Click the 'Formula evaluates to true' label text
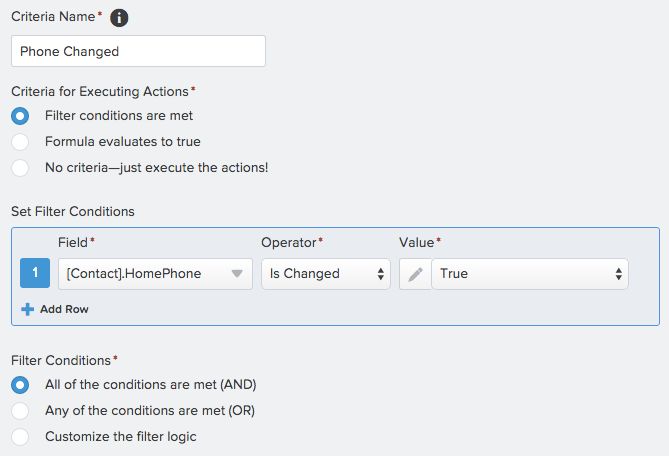The width and height of the screenshot is (669, 456). (x=123, y=142)
